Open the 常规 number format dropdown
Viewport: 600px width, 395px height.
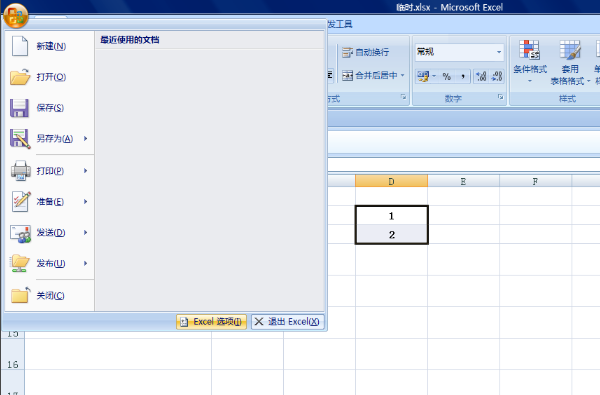pyautogui.click(x=499, y=52)
